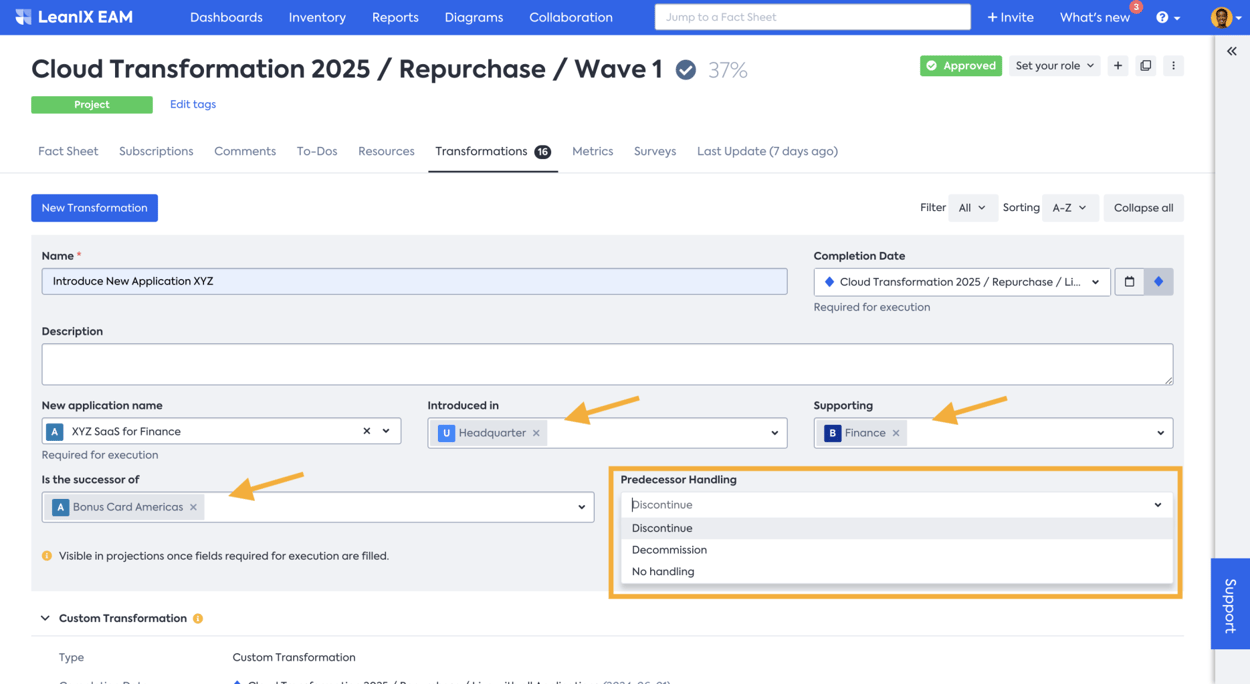Open the three-dot more options menu
The height and width of the screenshot is (684, 1250).
click(x=1174, y=66)
